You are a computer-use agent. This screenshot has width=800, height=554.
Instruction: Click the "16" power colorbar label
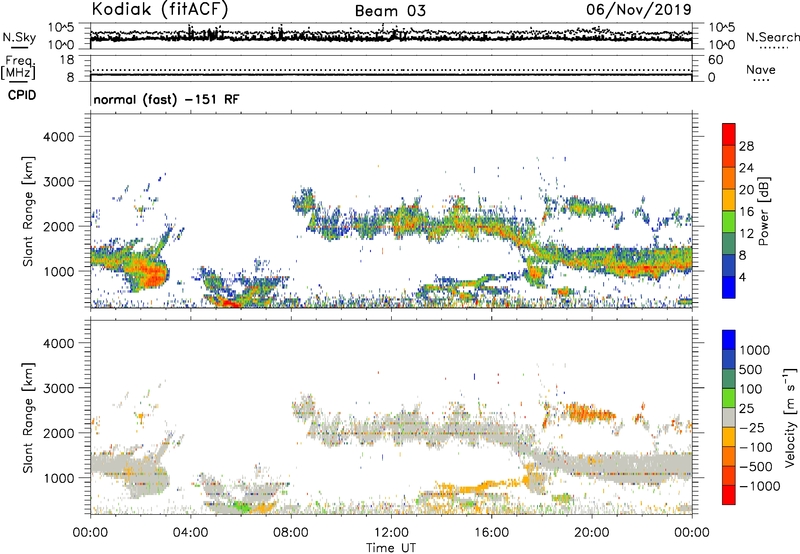click(x=746, y=212)
